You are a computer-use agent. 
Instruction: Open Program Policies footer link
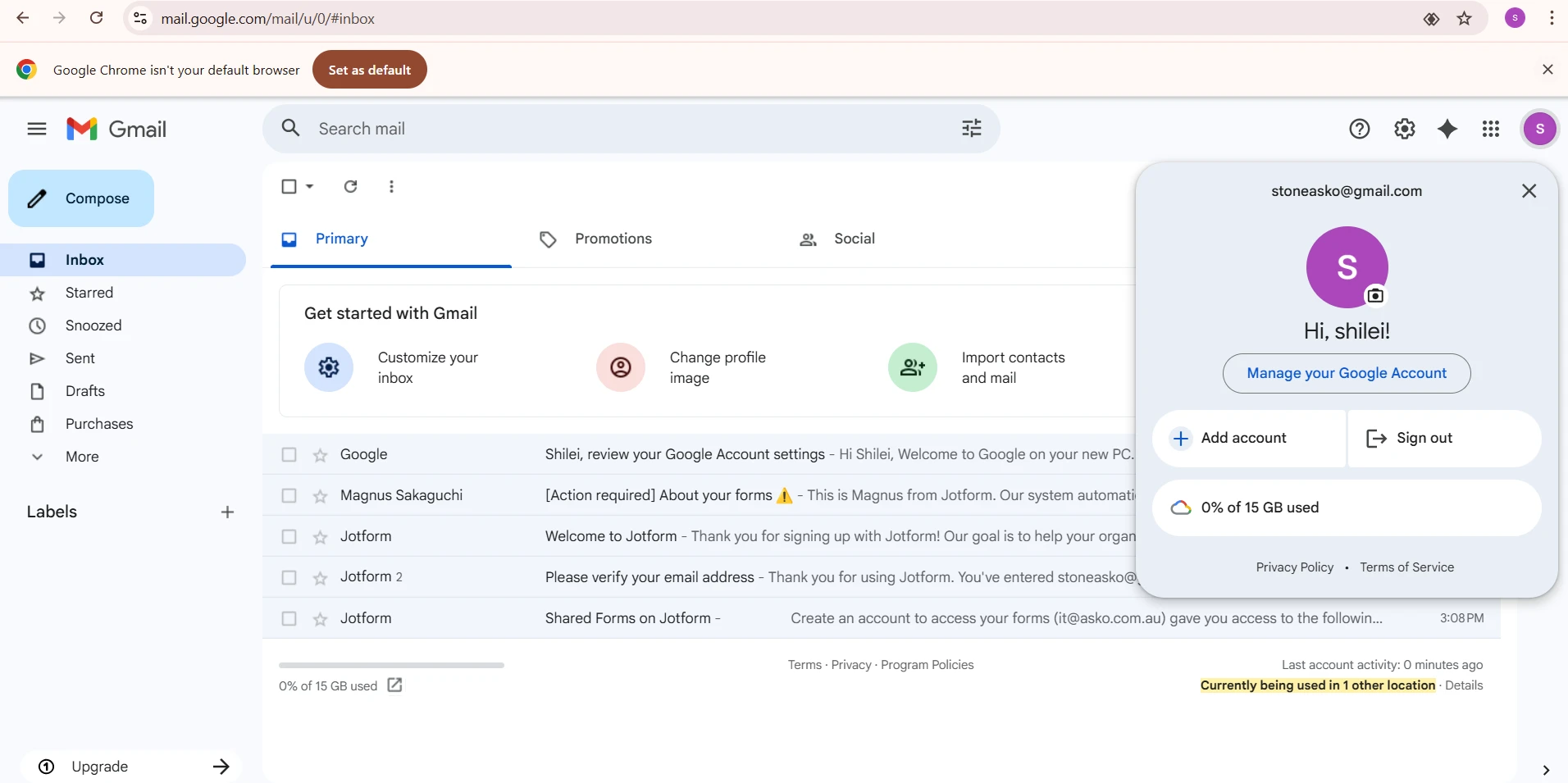[x=927, y=665]
